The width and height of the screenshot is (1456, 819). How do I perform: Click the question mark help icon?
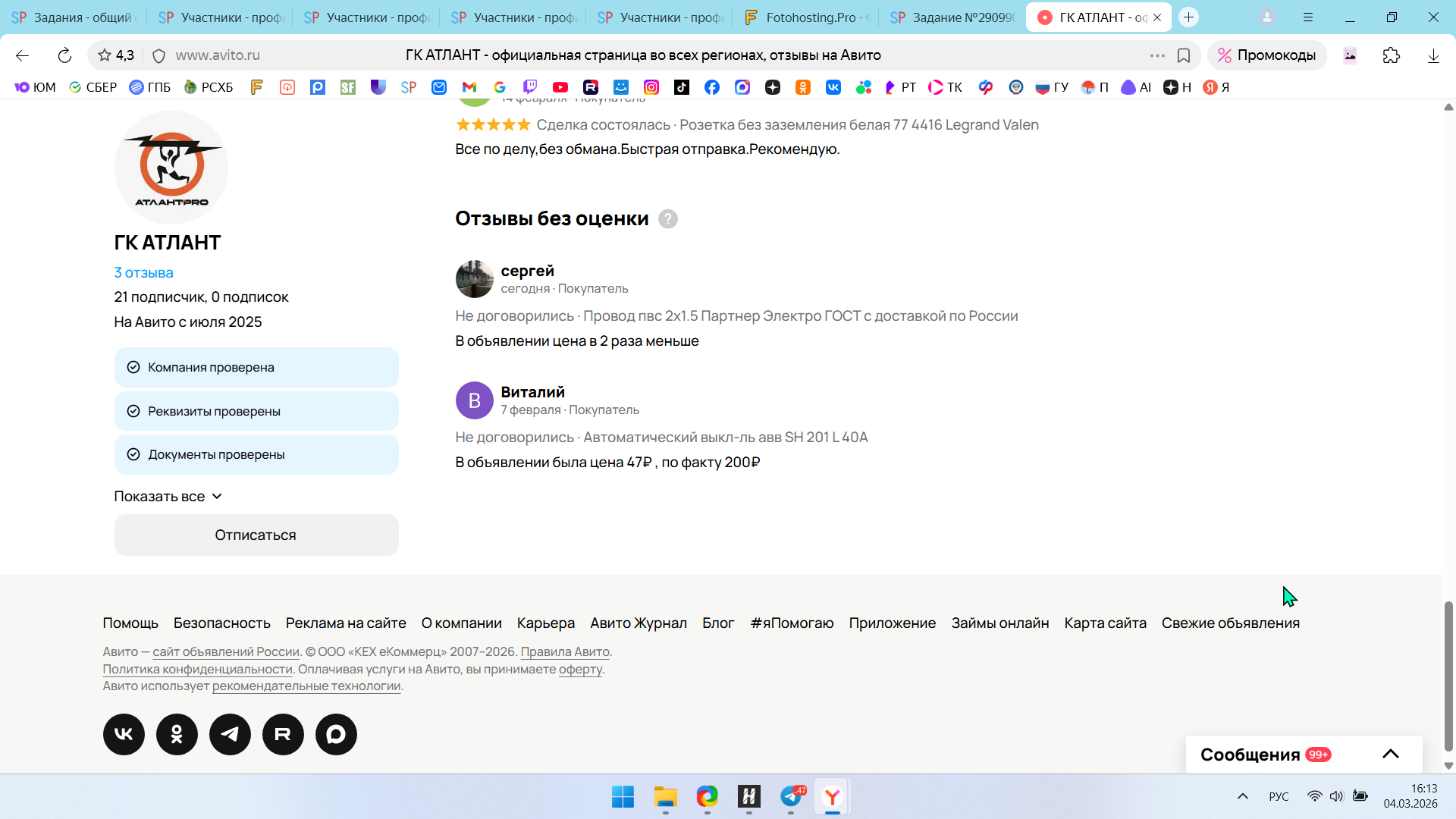pos(667,219)
